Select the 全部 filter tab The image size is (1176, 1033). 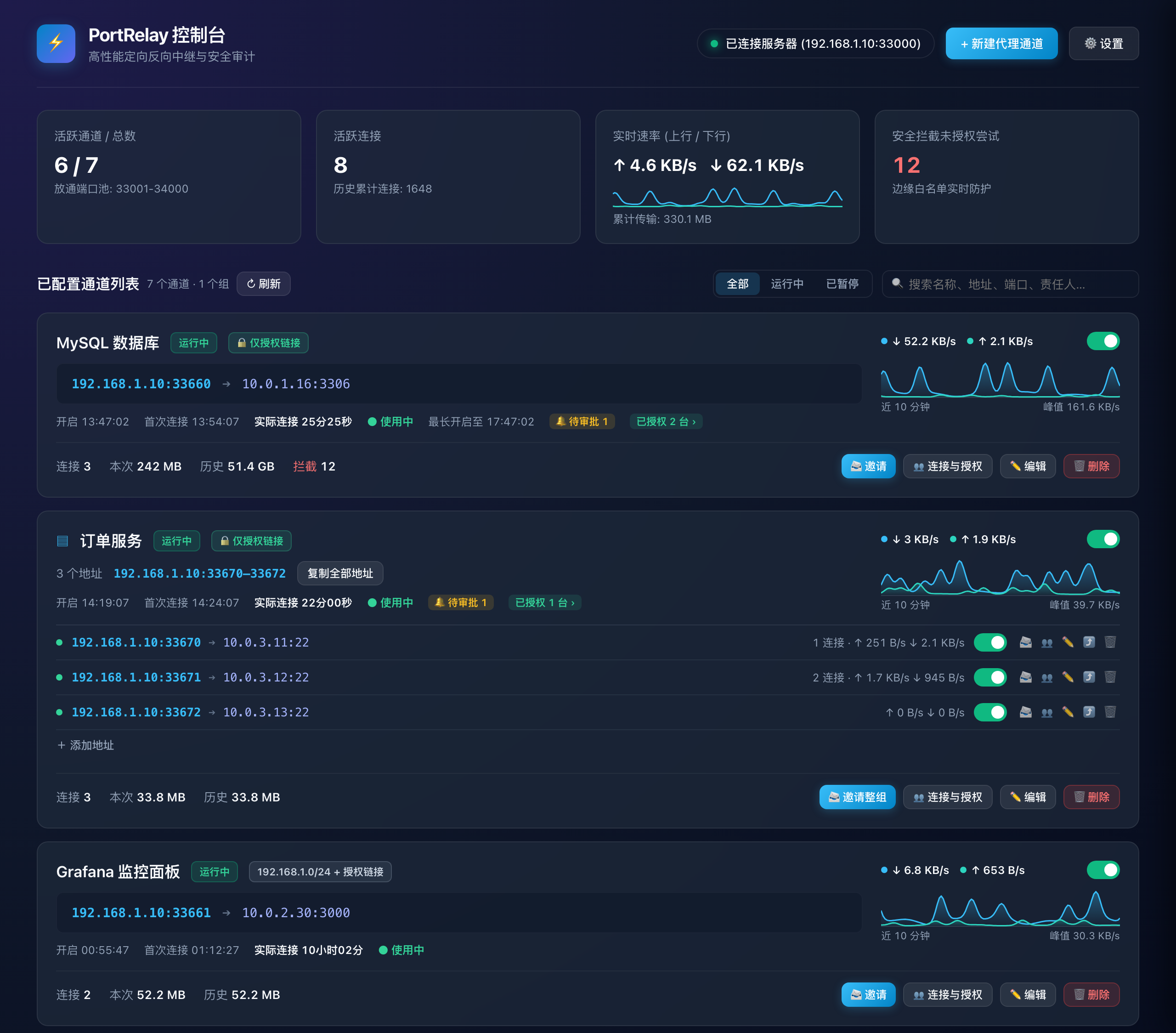[738, 284]
